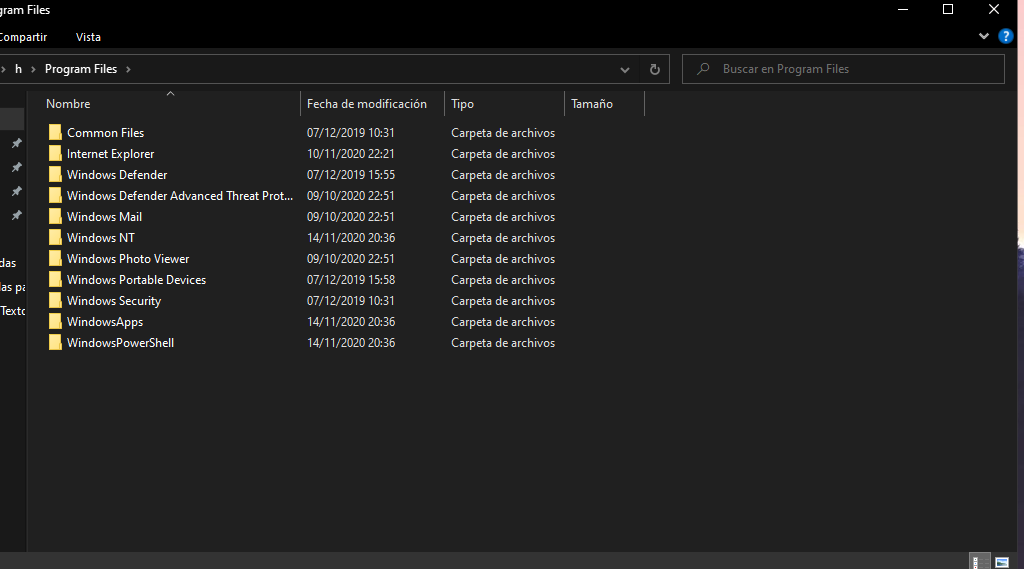The height and width of the screenshot is (569, 1024).
Task: Focus the Buscar en Program Files field
Action: coord(843,69)
